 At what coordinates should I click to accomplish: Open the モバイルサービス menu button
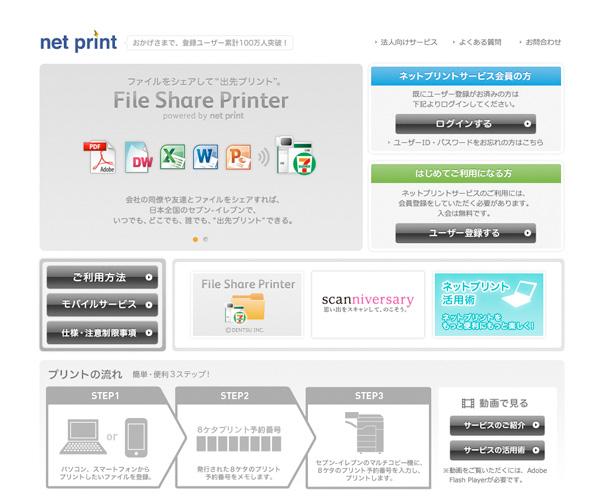tap(102, 305)
